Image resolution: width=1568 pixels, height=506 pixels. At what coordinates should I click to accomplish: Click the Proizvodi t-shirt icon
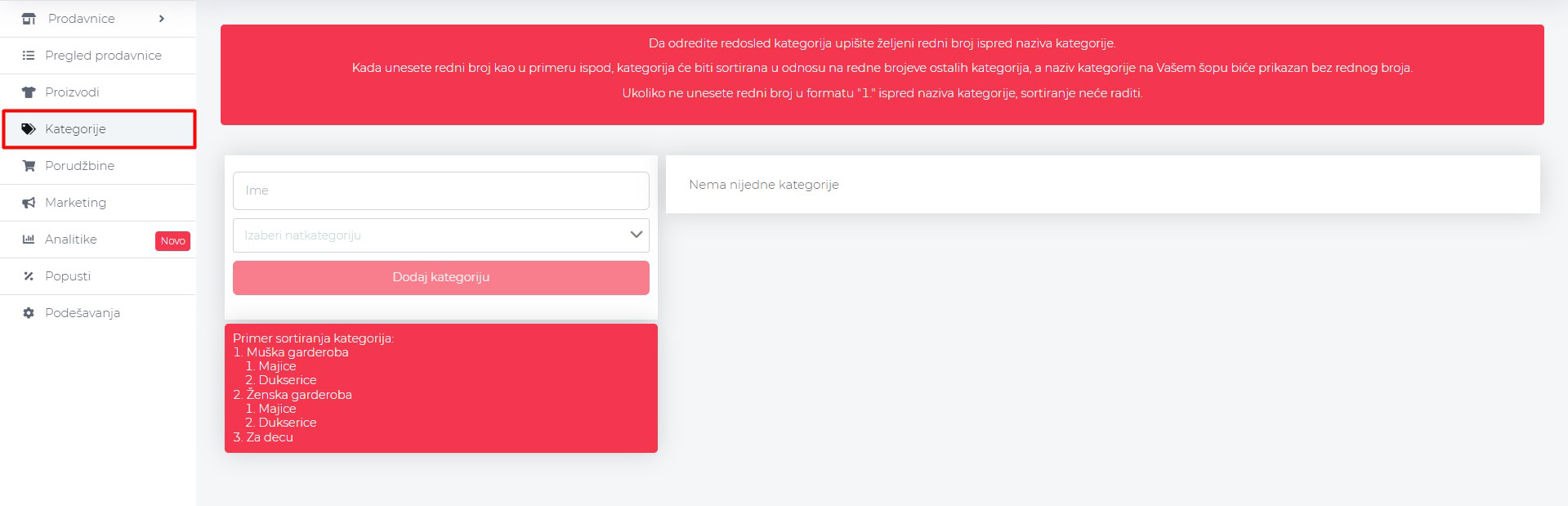pos(29,92)
